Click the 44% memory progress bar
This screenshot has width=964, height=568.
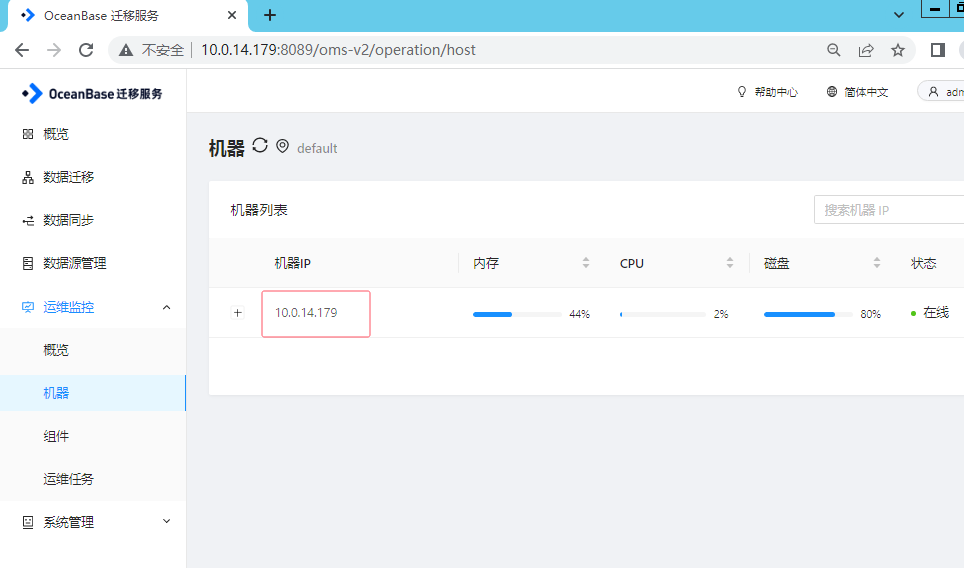coord(517,314)
